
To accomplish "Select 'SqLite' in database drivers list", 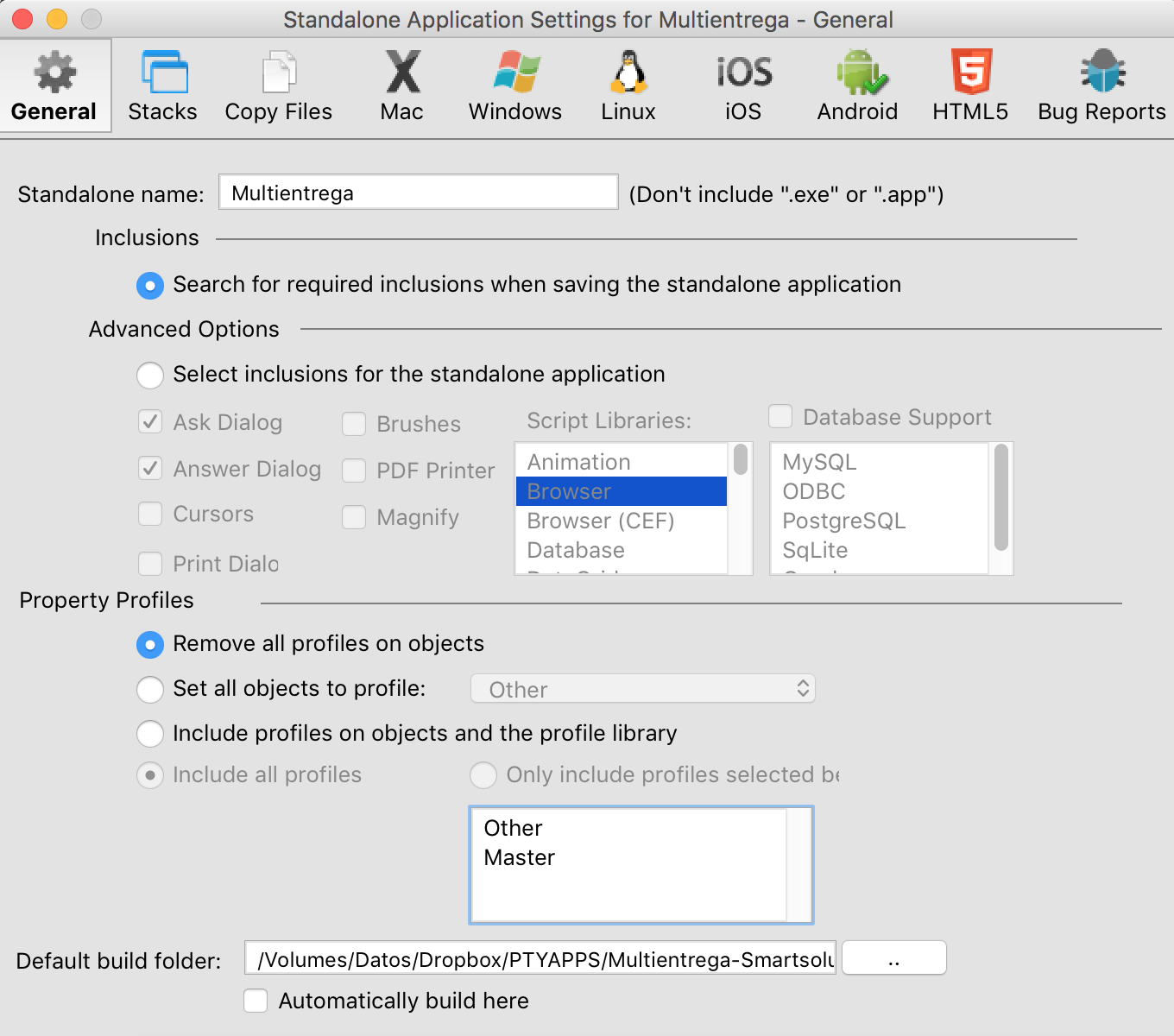I will click(x=880, y=550).
